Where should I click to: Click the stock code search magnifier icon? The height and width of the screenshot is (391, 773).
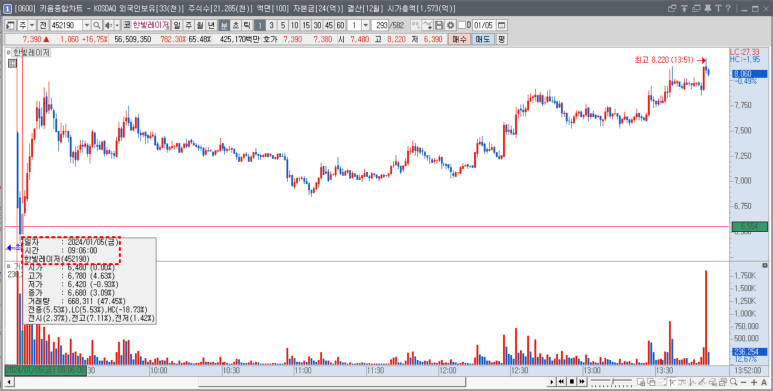[x=97, y=25]
